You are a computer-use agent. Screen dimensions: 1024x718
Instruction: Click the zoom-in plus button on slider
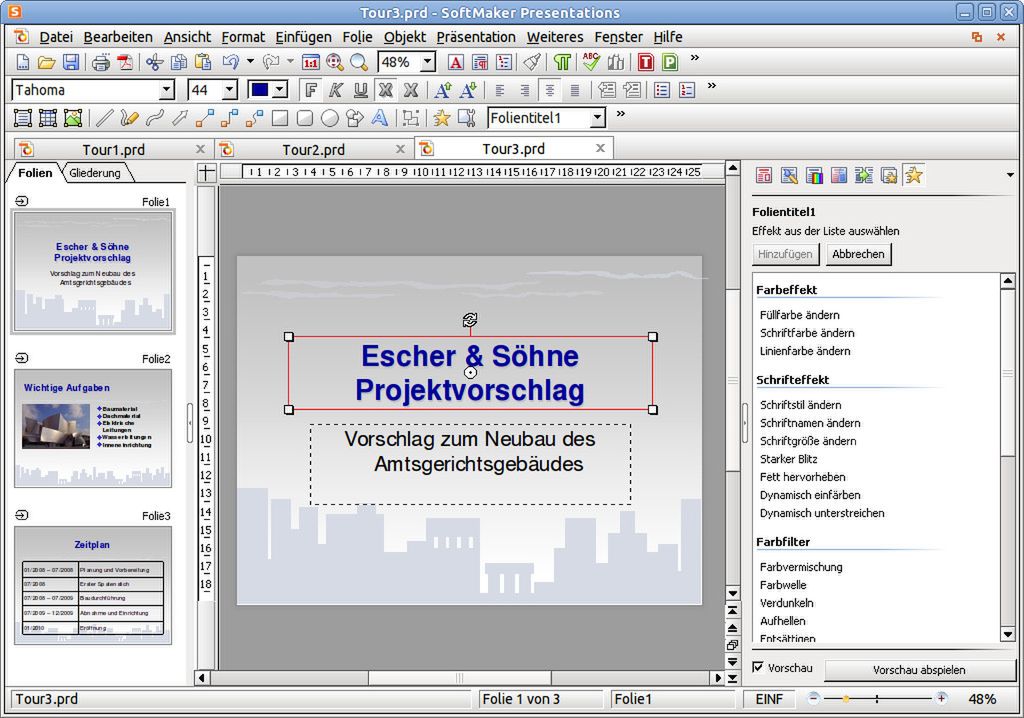click(x=941, y=698)
